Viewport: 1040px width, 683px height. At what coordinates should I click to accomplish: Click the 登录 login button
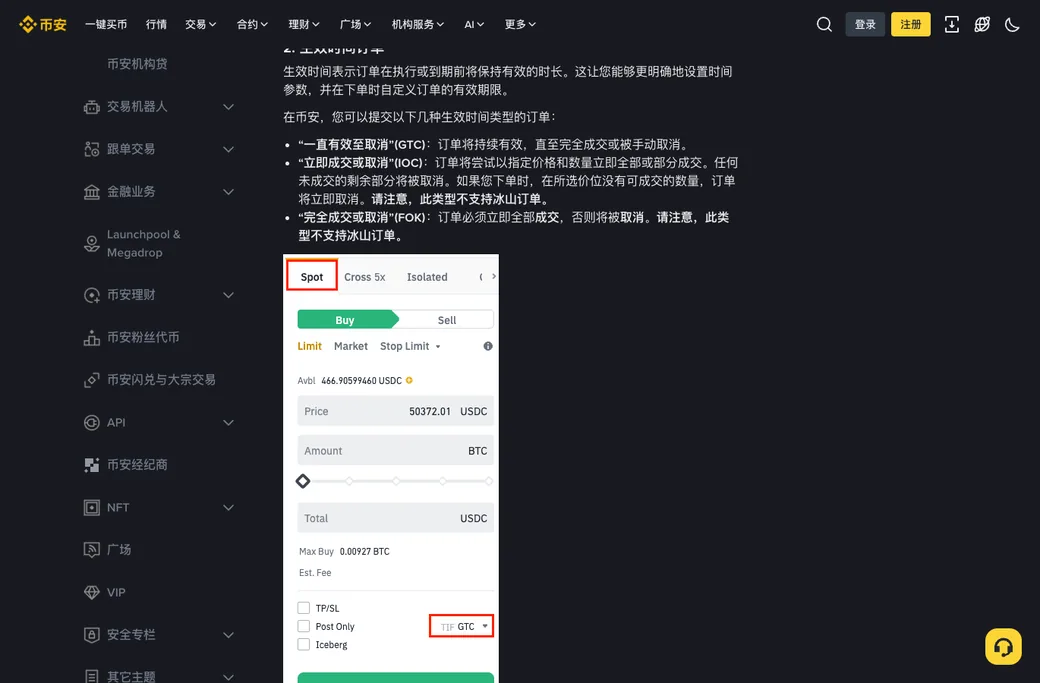click(865, 25)
